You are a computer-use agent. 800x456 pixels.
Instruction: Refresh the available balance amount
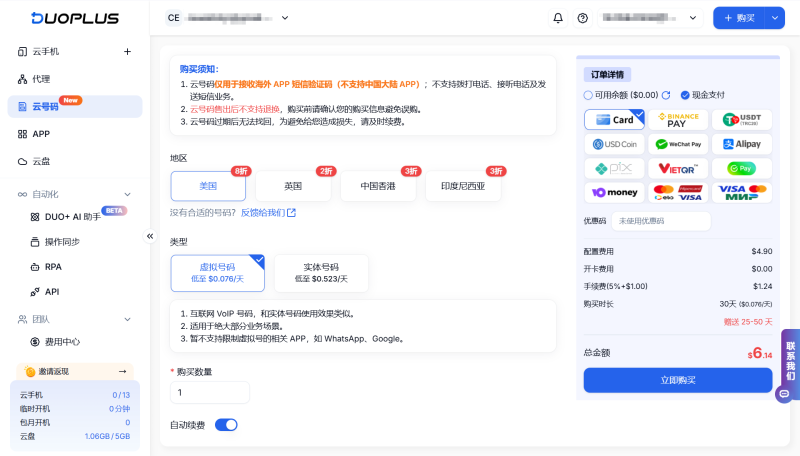666,95
